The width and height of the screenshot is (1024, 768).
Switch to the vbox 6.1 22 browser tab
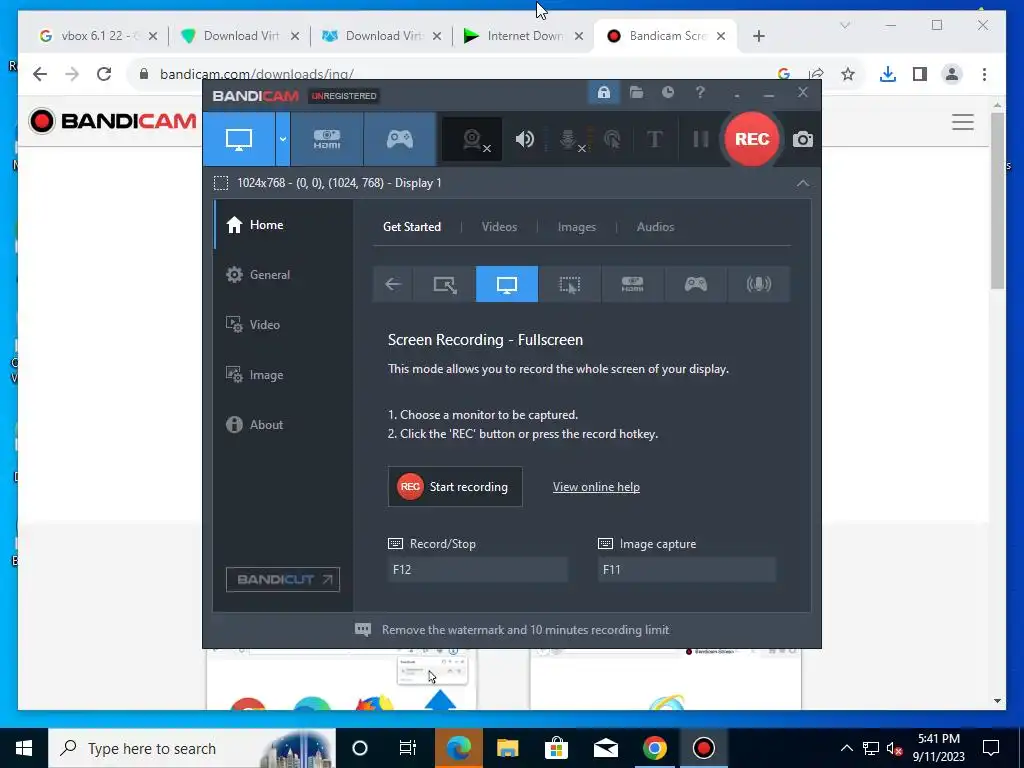pos(99,36)
